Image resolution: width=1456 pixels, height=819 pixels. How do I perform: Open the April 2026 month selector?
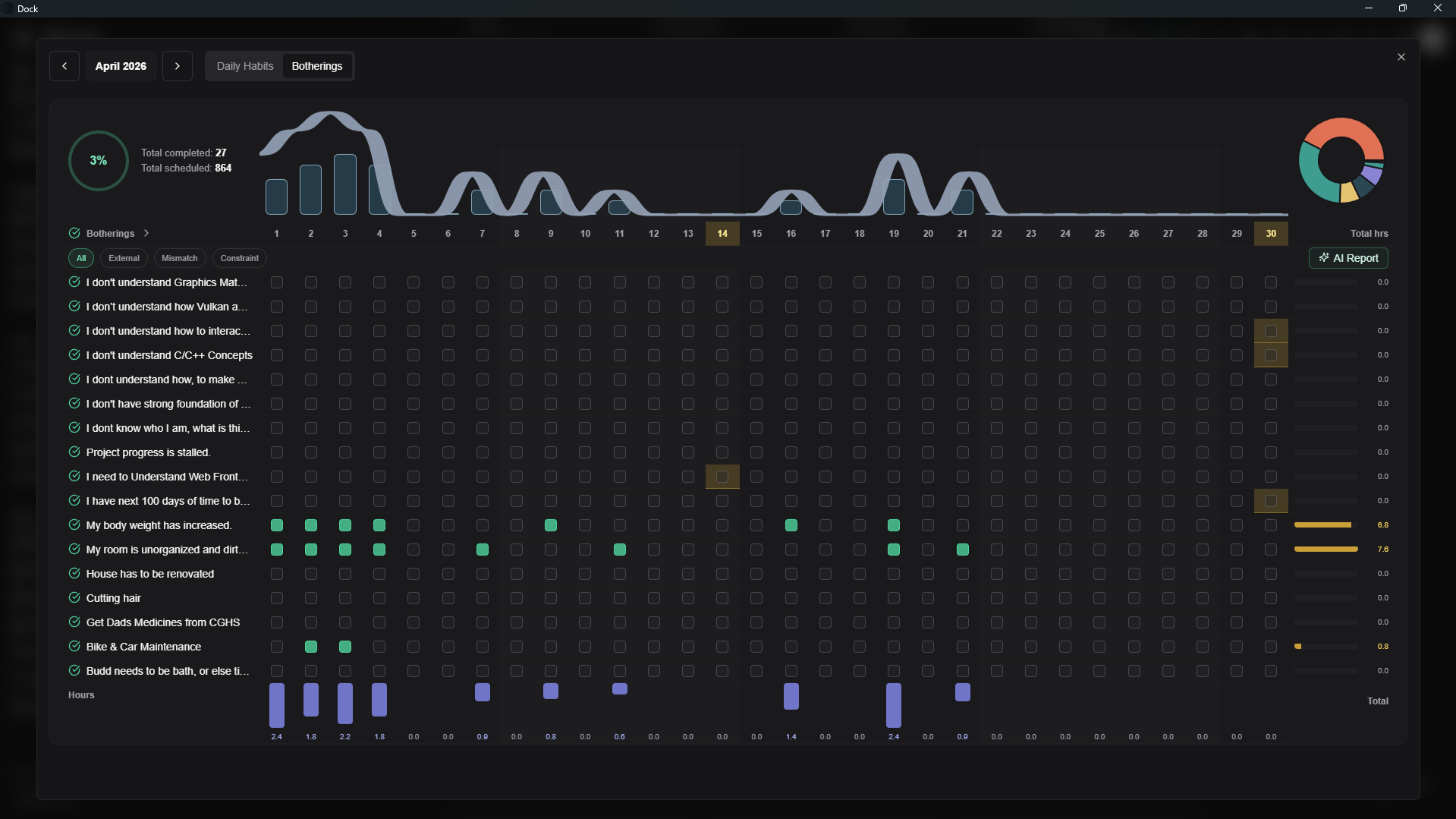pos(121,66)
